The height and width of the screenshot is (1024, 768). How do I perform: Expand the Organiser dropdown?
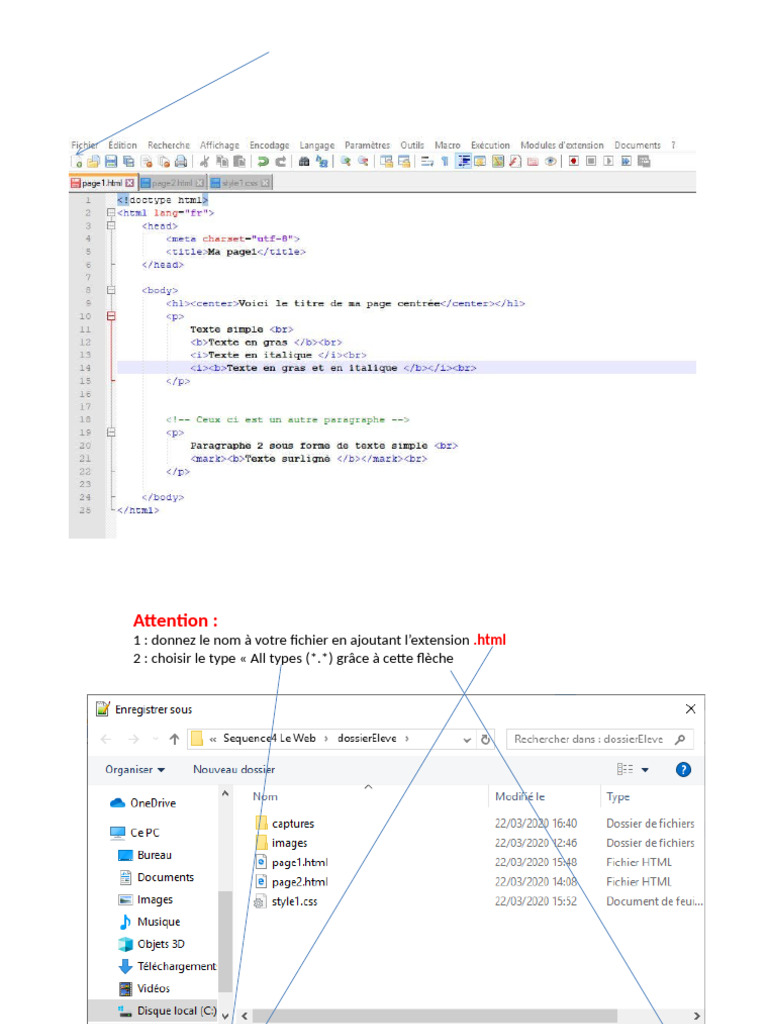point(133,770)
